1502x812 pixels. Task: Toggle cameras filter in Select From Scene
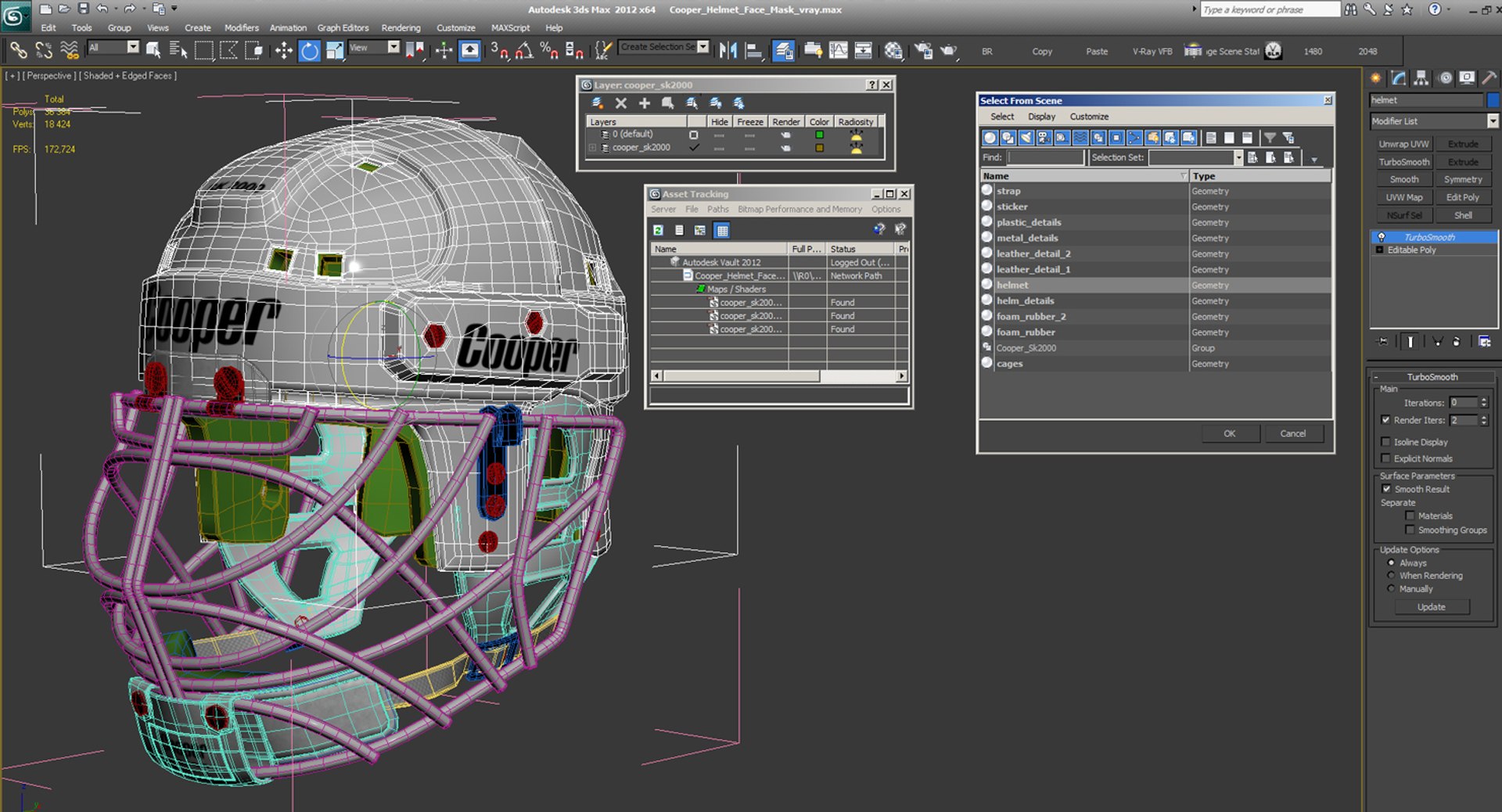pyautogui.click(x=1044, y=138)
